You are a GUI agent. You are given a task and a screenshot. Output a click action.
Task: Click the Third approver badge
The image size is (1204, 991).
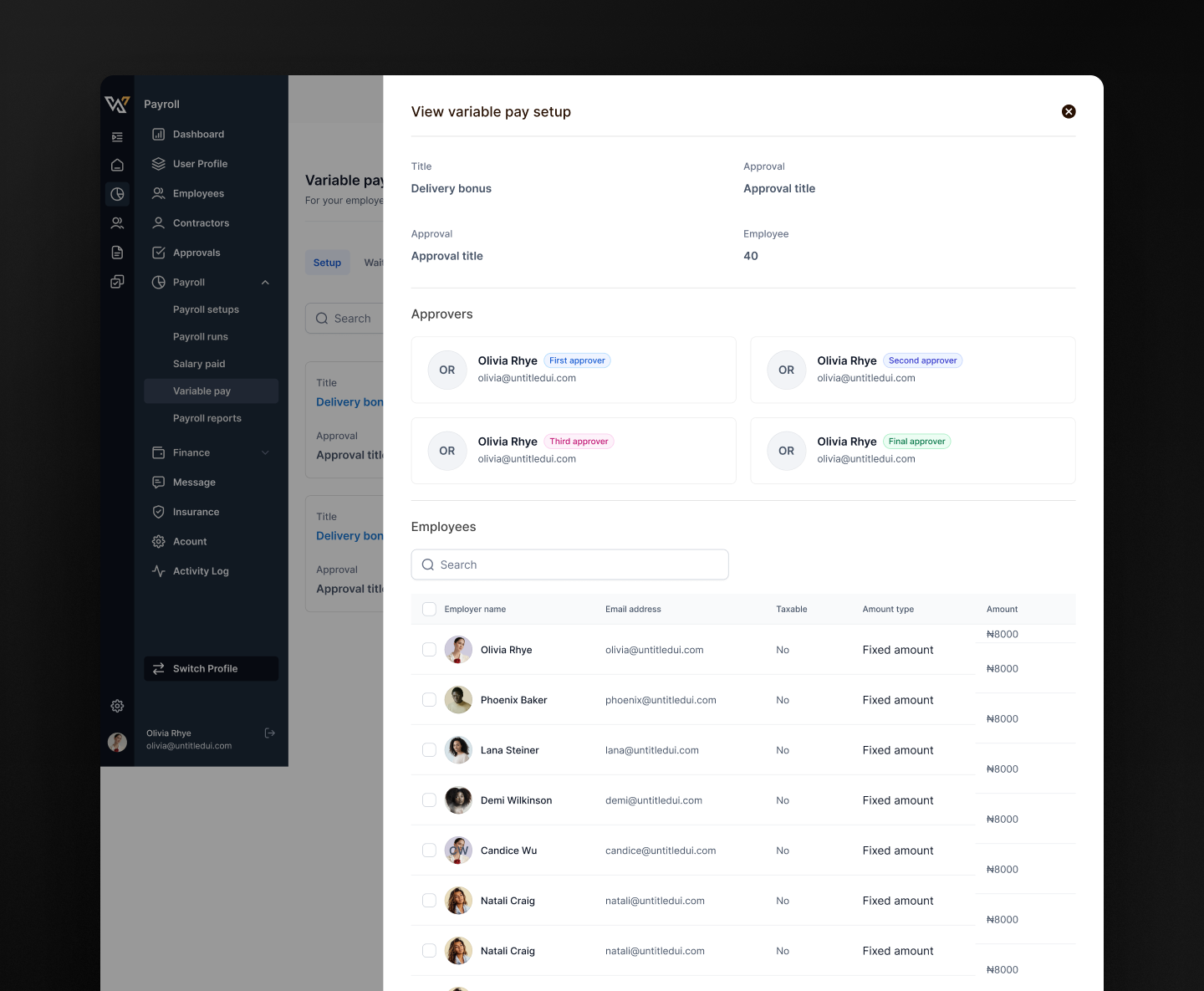[579, 442]
